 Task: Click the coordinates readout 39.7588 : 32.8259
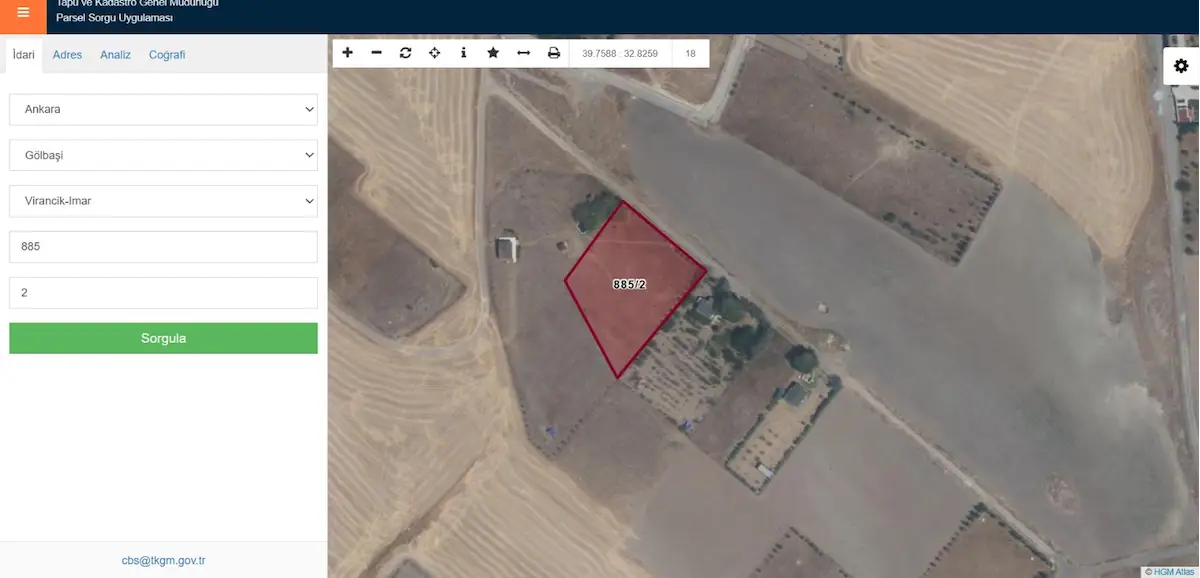[x=620, y=54]
